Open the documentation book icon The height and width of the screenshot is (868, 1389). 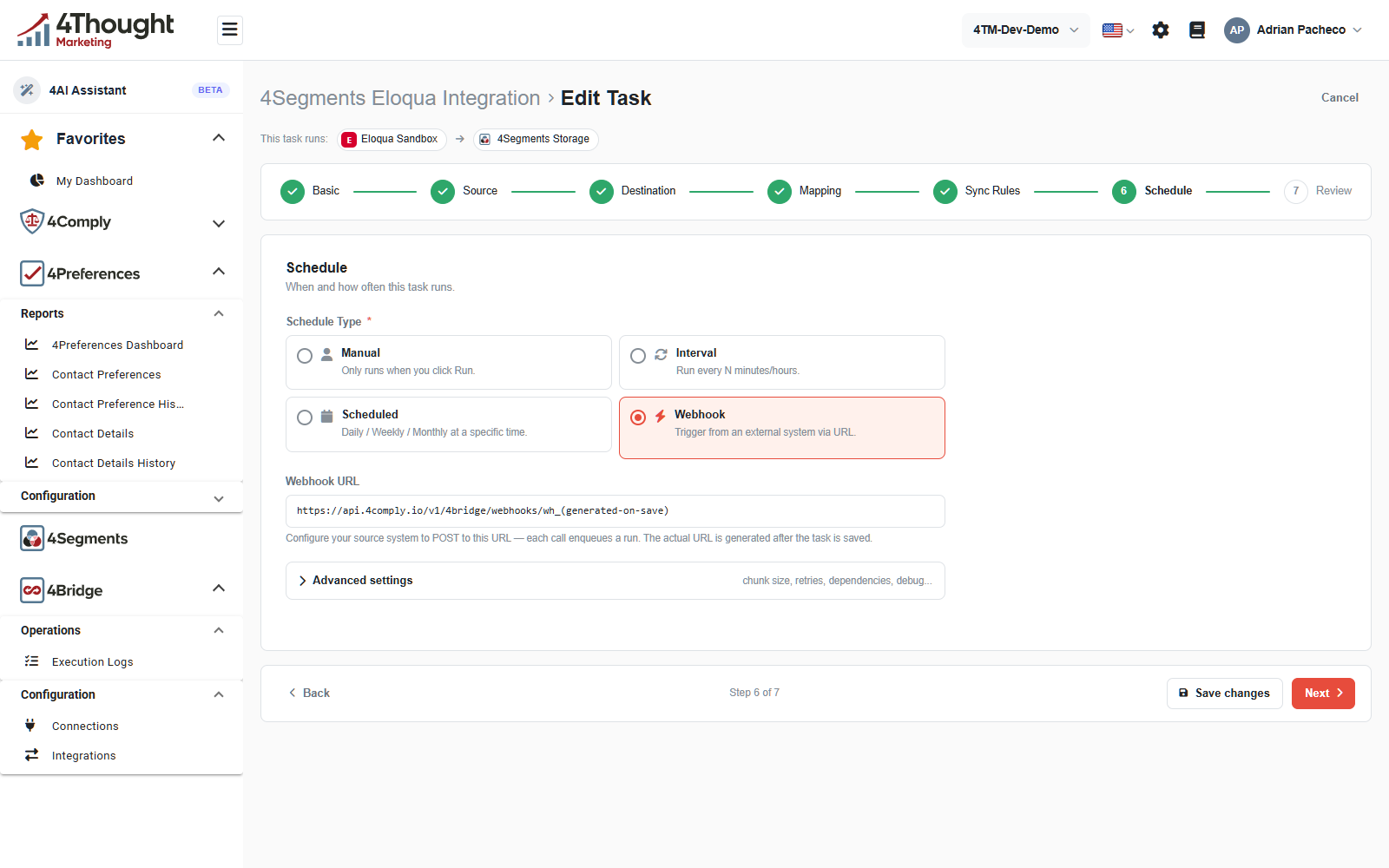tap(1197, 30)
